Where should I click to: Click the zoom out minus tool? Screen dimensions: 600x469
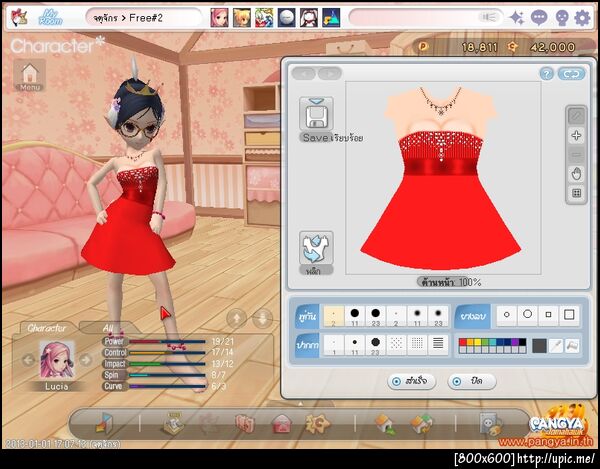[576, 155]
